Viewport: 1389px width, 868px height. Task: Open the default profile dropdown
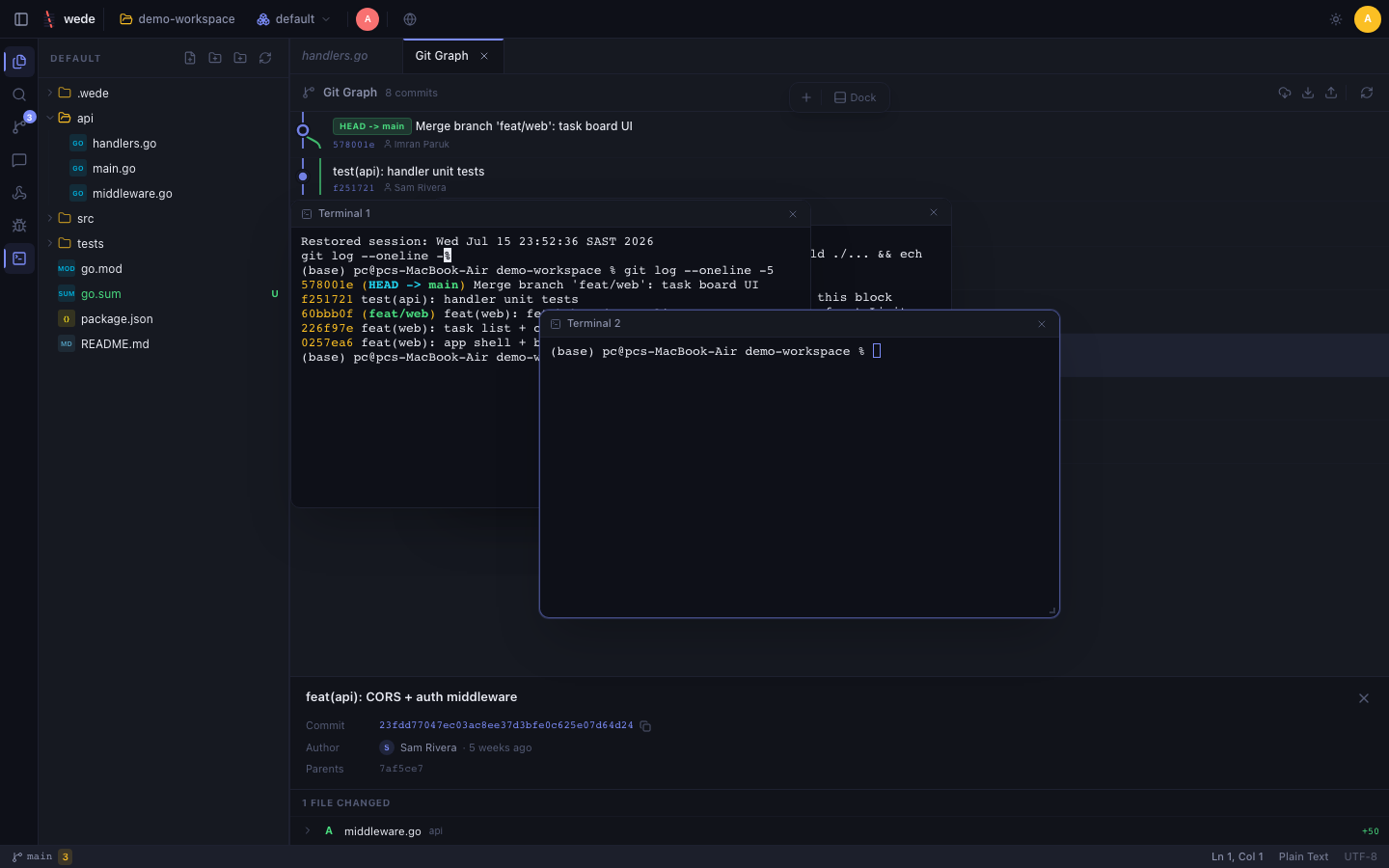(293, 19)
